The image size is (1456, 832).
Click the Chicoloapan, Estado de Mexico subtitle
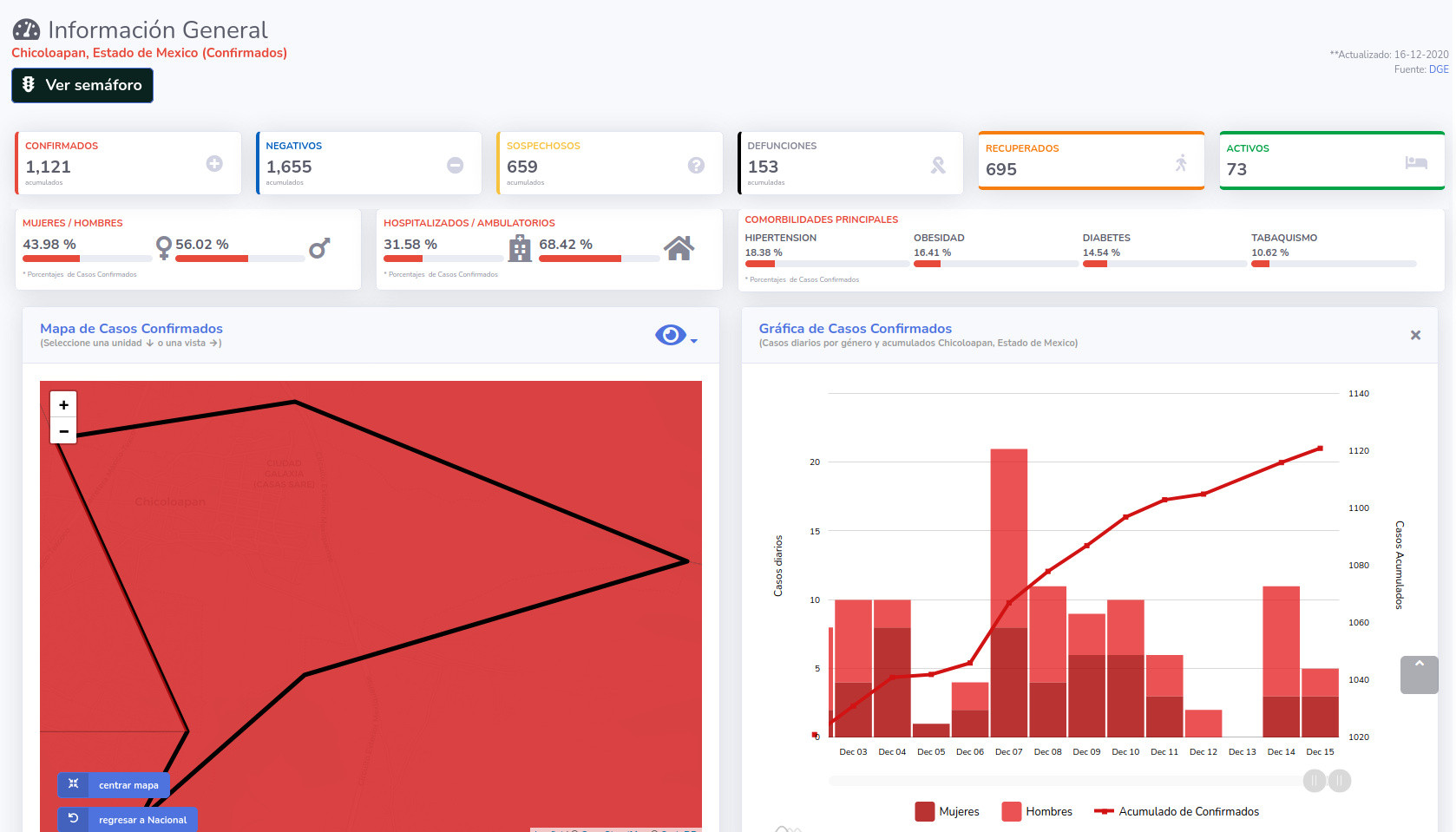click(149, 53)
